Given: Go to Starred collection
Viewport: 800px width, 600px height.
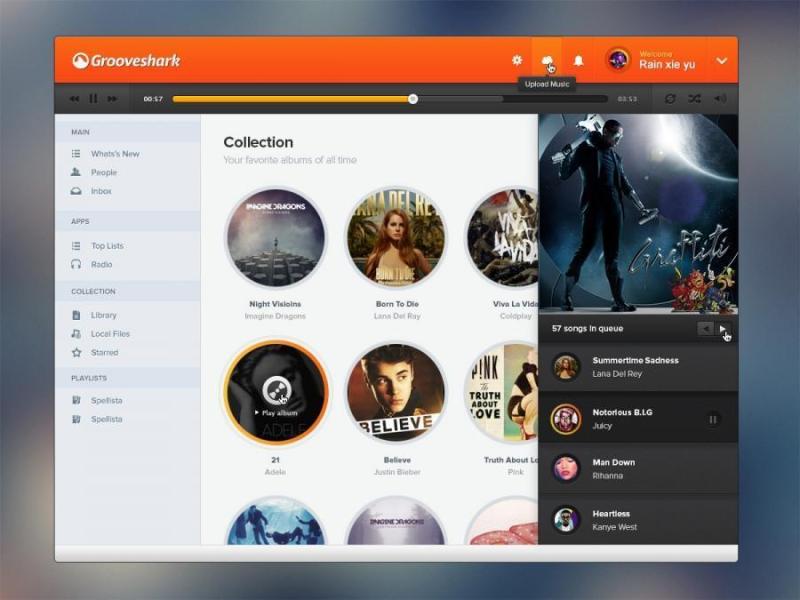Looking at the screenshot, I should pos(104,353).
